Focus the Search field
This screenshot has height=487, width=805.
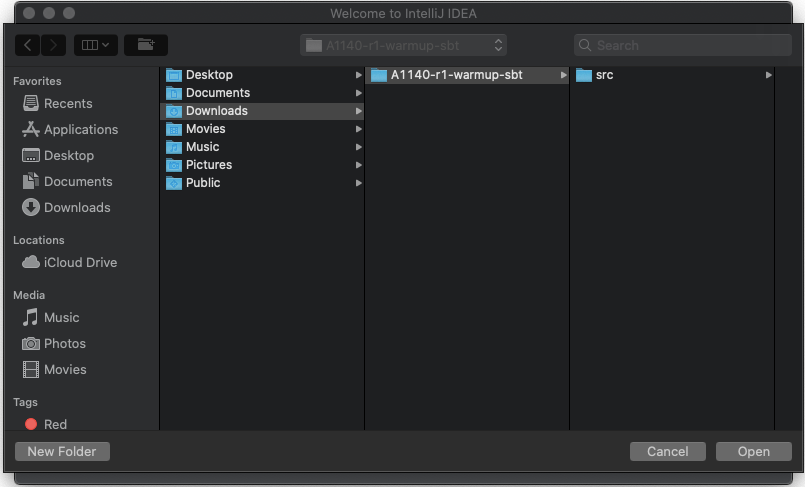point(682,45)
